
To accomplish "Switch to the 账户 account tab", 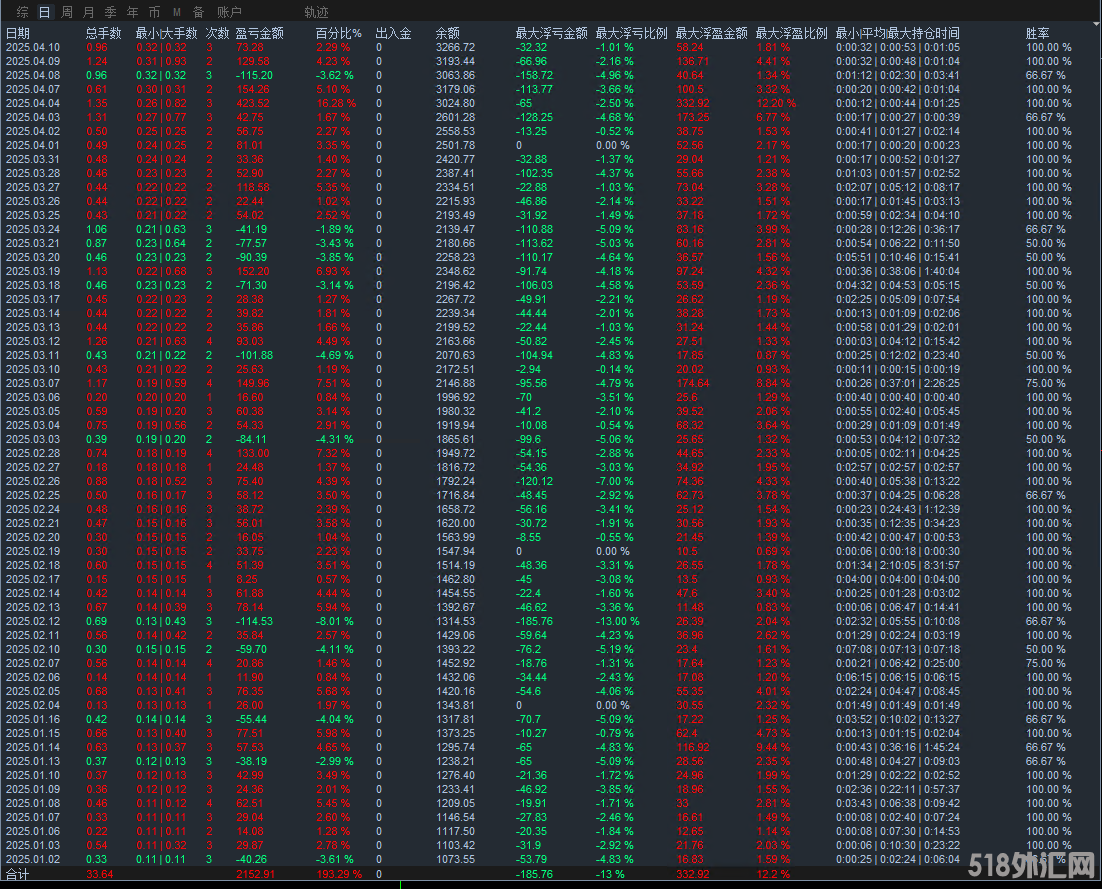I will tap(229, 12).
